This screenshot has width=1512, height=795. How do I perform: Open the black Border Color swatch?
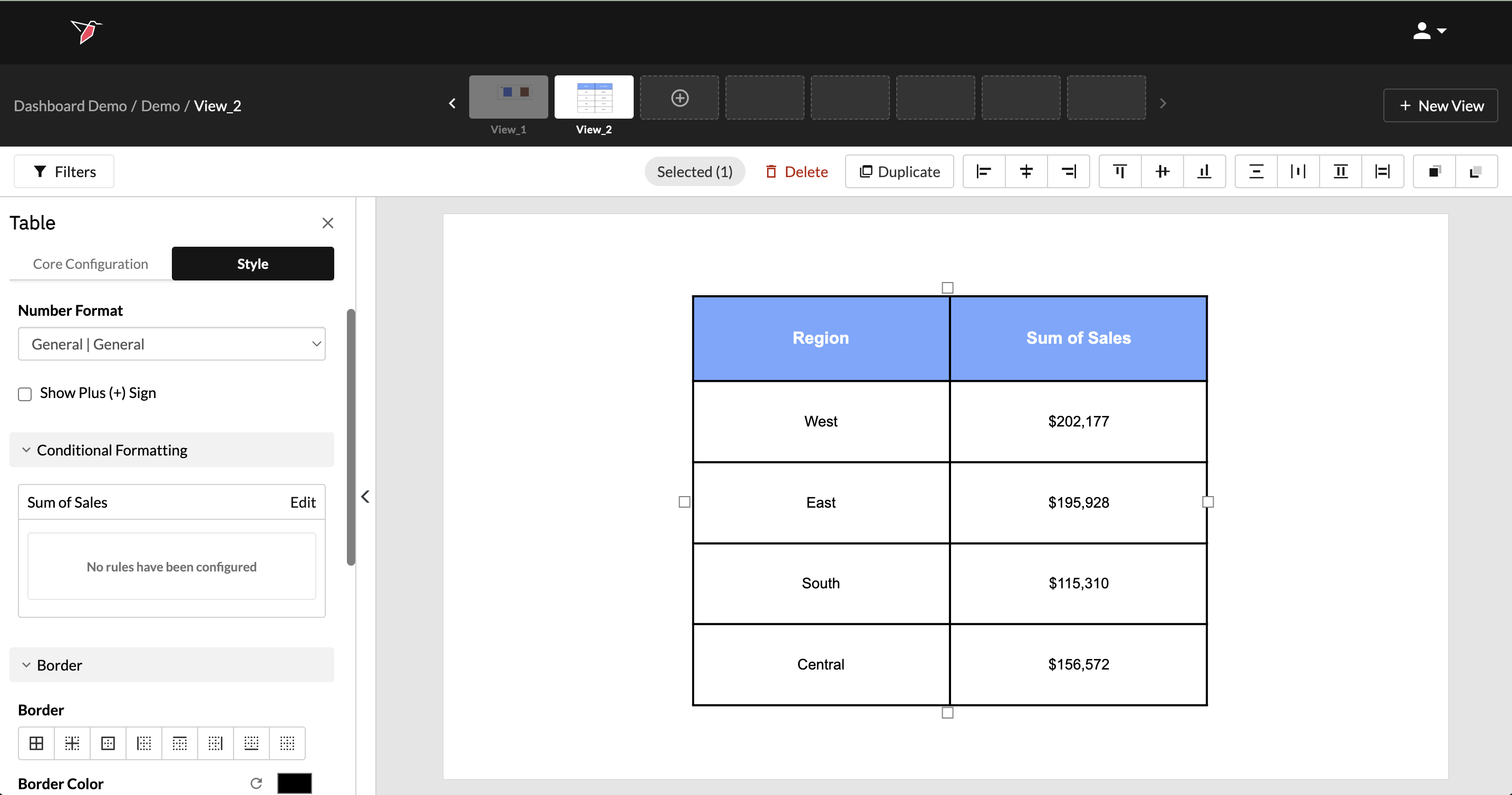(x=295, y=783)
